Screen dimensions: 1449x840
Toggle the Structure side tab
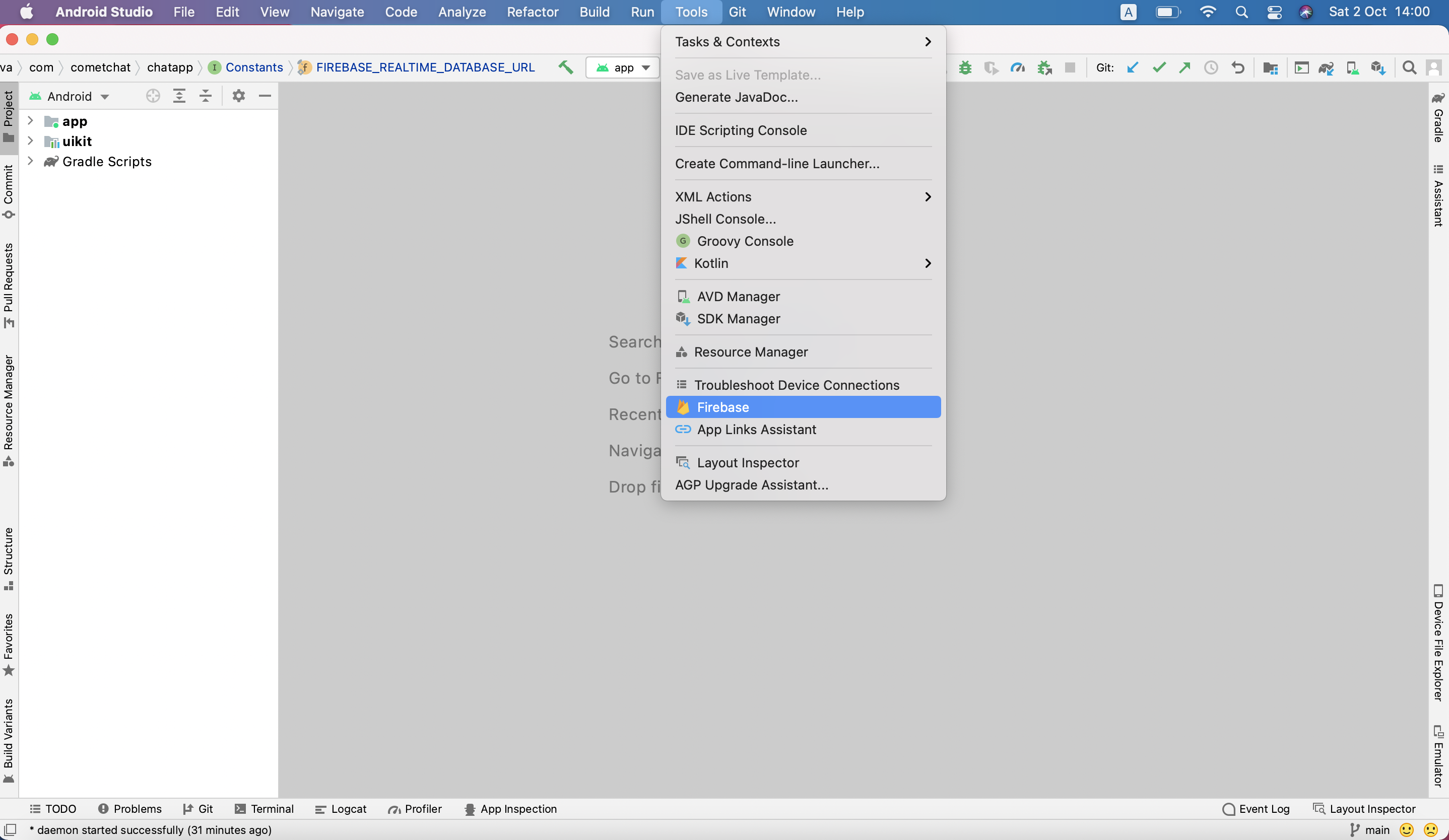pos(9,559)
